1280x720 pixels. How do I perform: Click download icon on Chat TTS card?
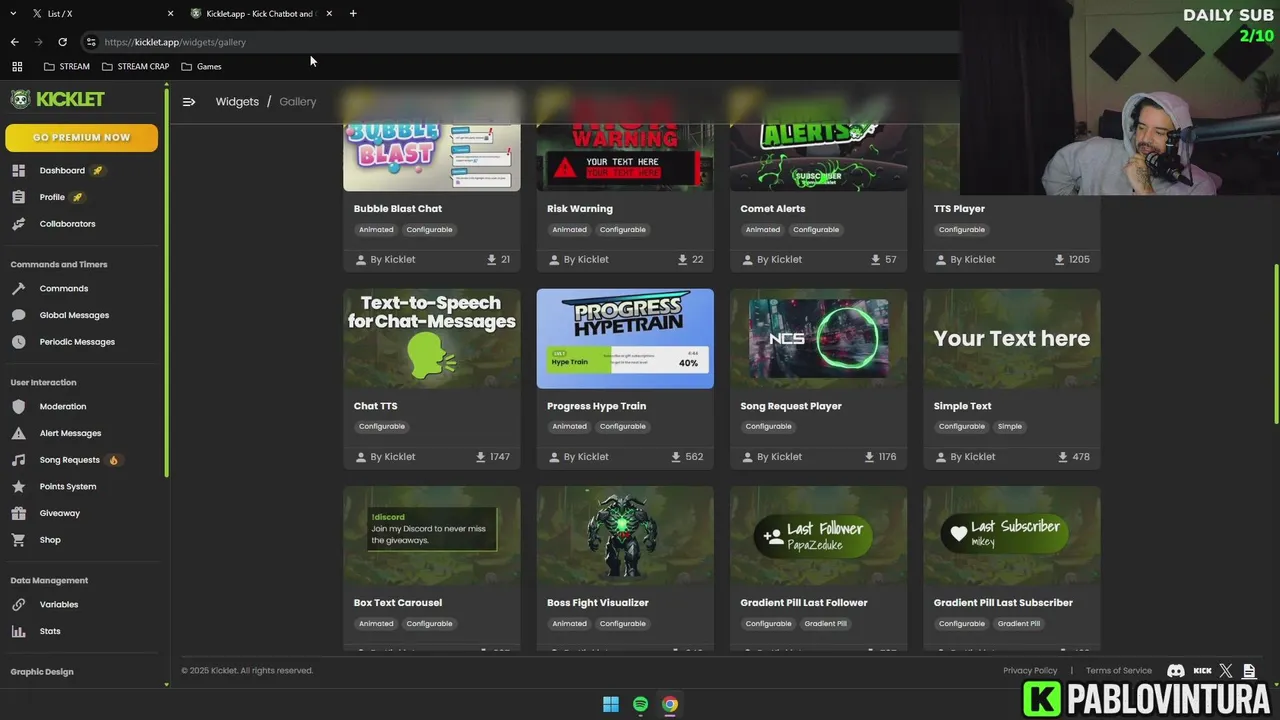(481, 457)
